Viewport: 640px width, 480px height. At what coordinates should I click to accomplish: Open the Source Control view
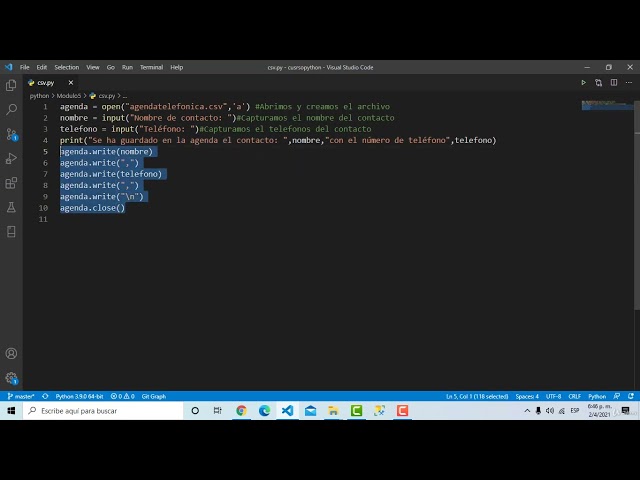click(x=11, y=134)
